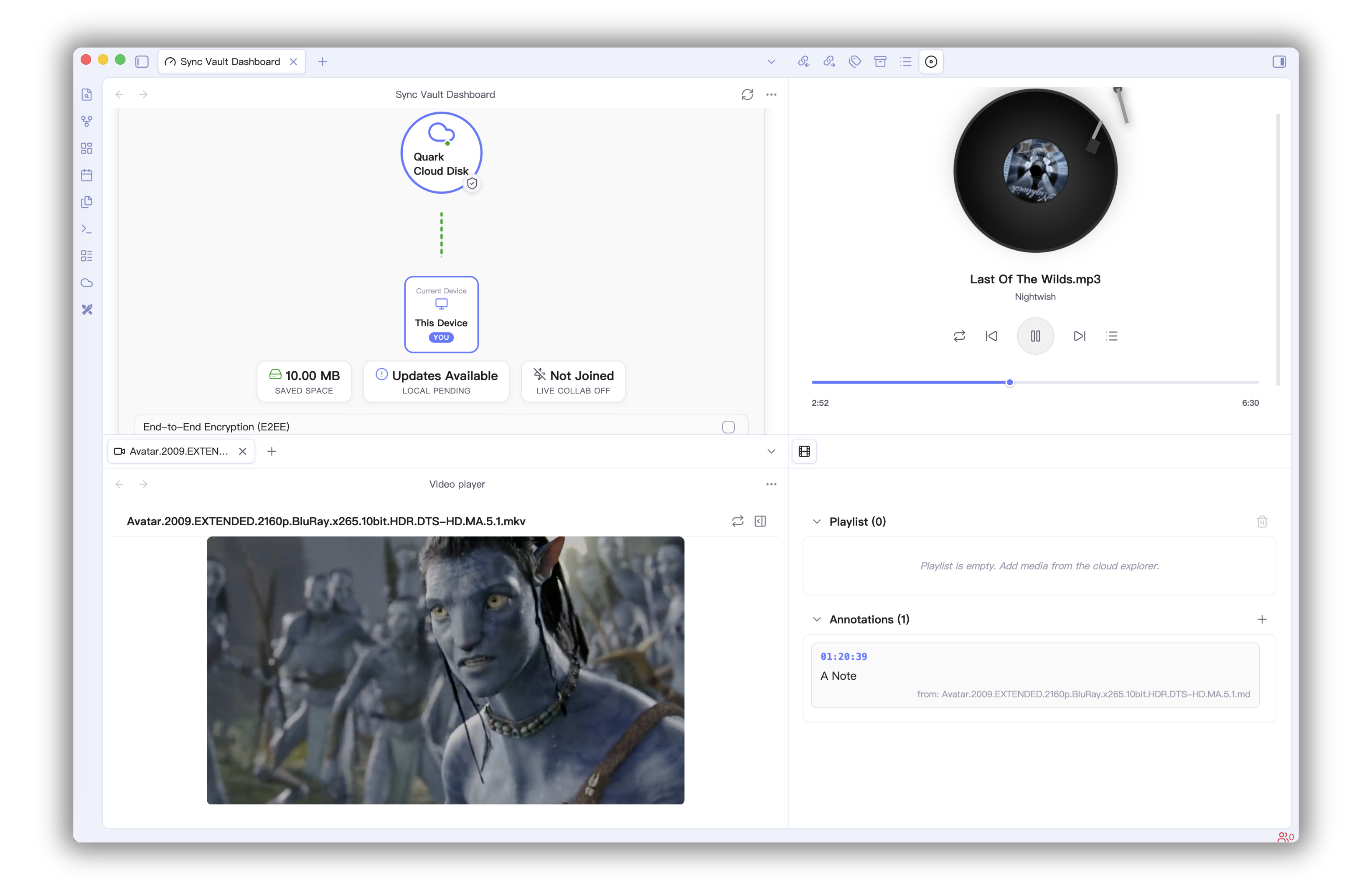Toggle the right sidebar panel icon
The height and width of the screenshot is (890, 1372).
point(1279,62)
